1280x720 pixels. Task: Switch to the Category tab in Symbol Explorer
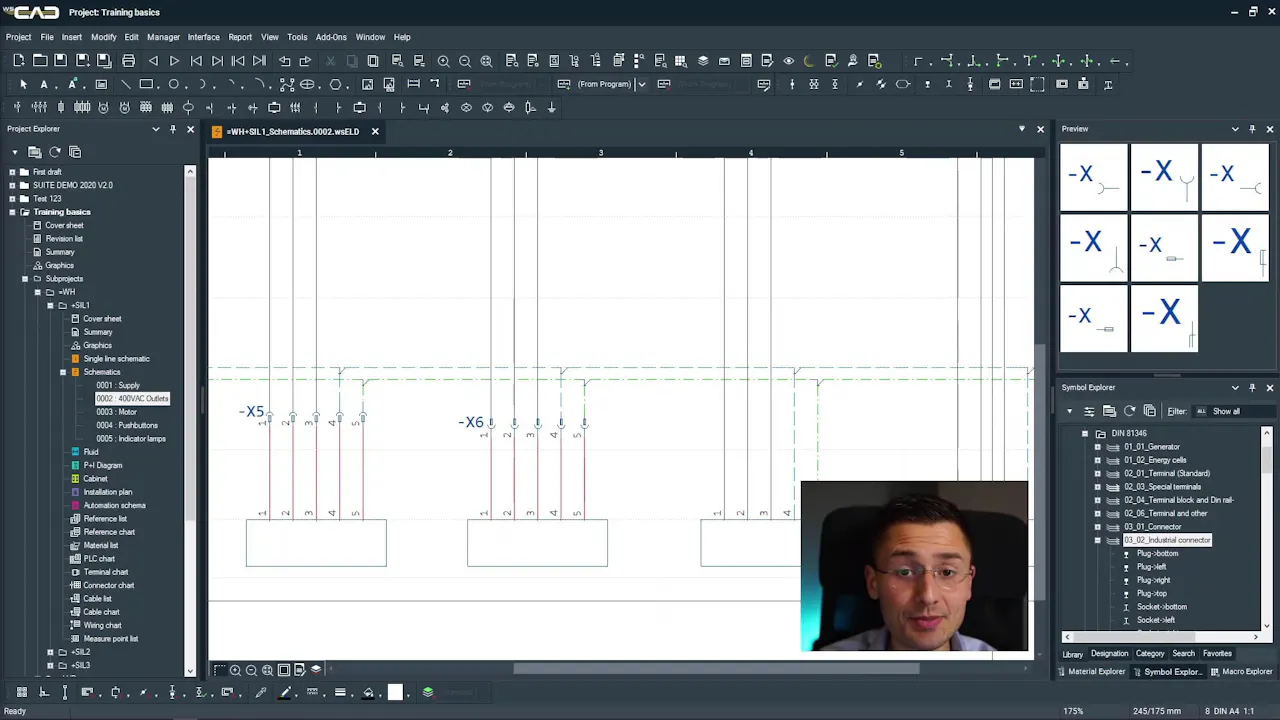pos(1150,654)
